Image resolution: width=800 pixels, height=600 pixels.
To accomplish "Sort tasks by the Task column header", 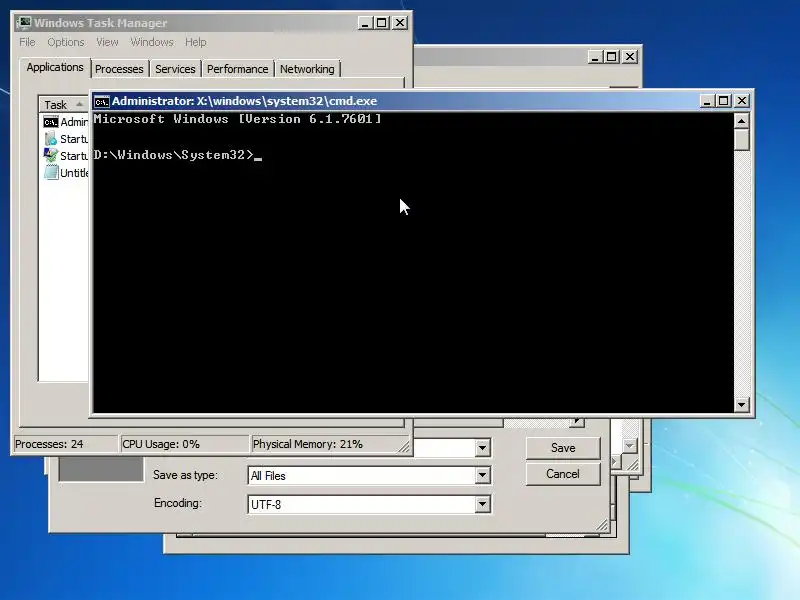I will (63, 105).
